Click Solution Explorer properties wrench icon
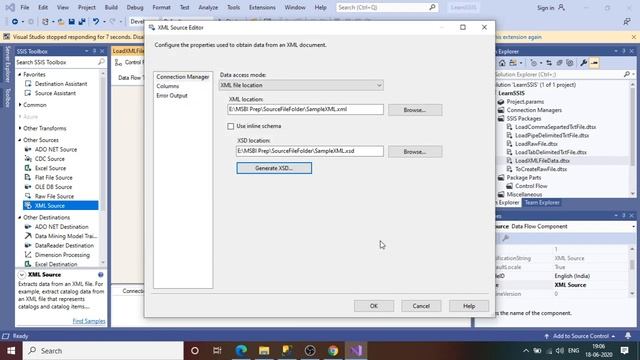Image resolution: width=640 pixels, height=360 pixels. click(x=584, y=63)
